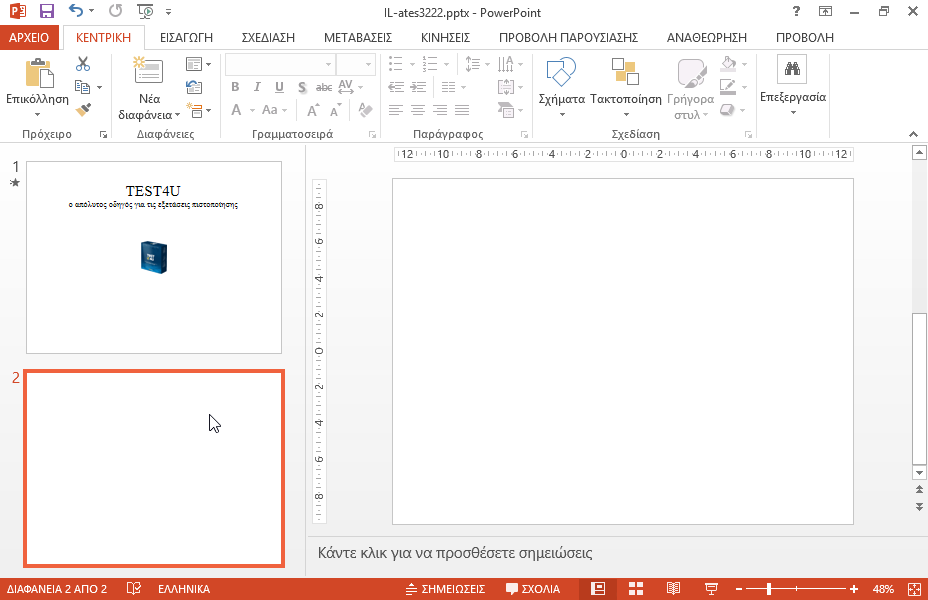Click the ΣΧΟΛΙΑ comments button

tap(533, 589)
